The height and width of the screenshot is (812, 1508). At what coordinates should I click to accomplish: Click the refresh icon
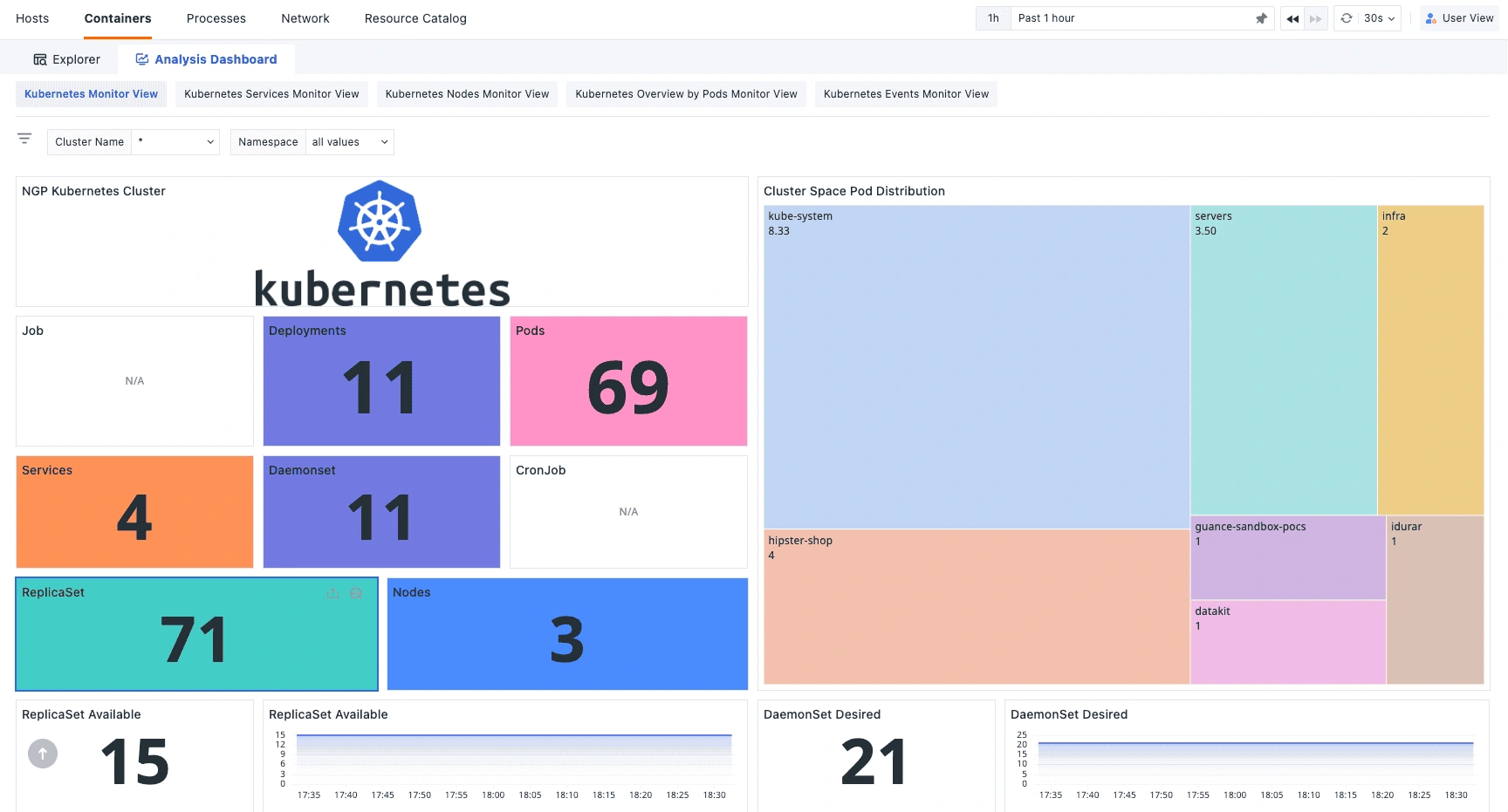(1347, 18)
